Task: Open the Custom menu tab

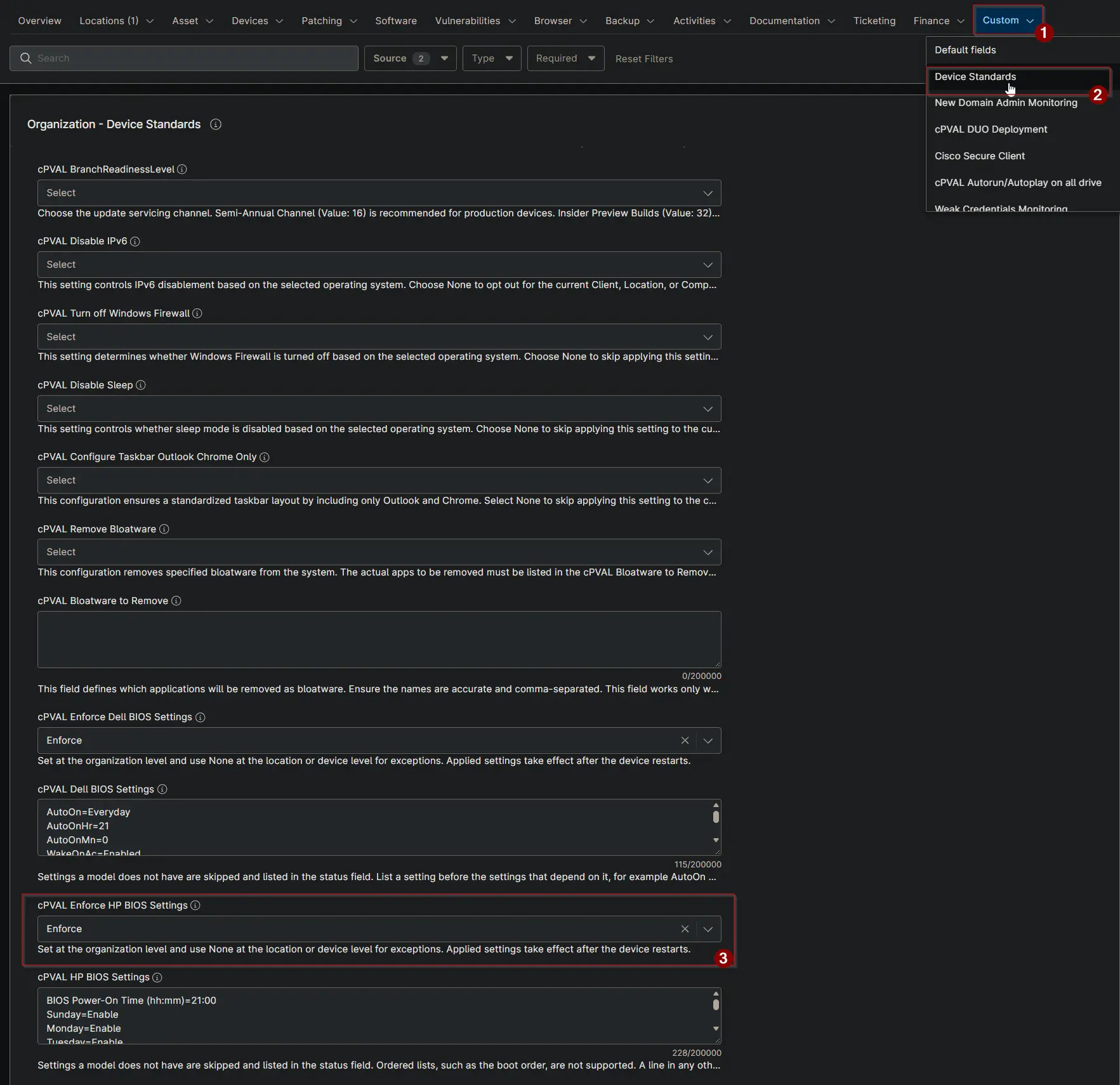Action: click(x=1008, y=20)
